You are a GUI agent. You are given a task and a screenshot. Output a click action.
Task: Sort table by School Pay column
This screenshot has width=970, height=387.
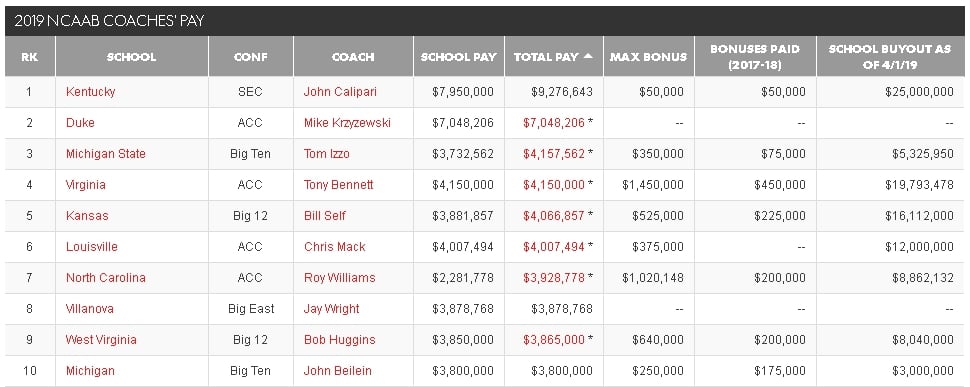458,57
